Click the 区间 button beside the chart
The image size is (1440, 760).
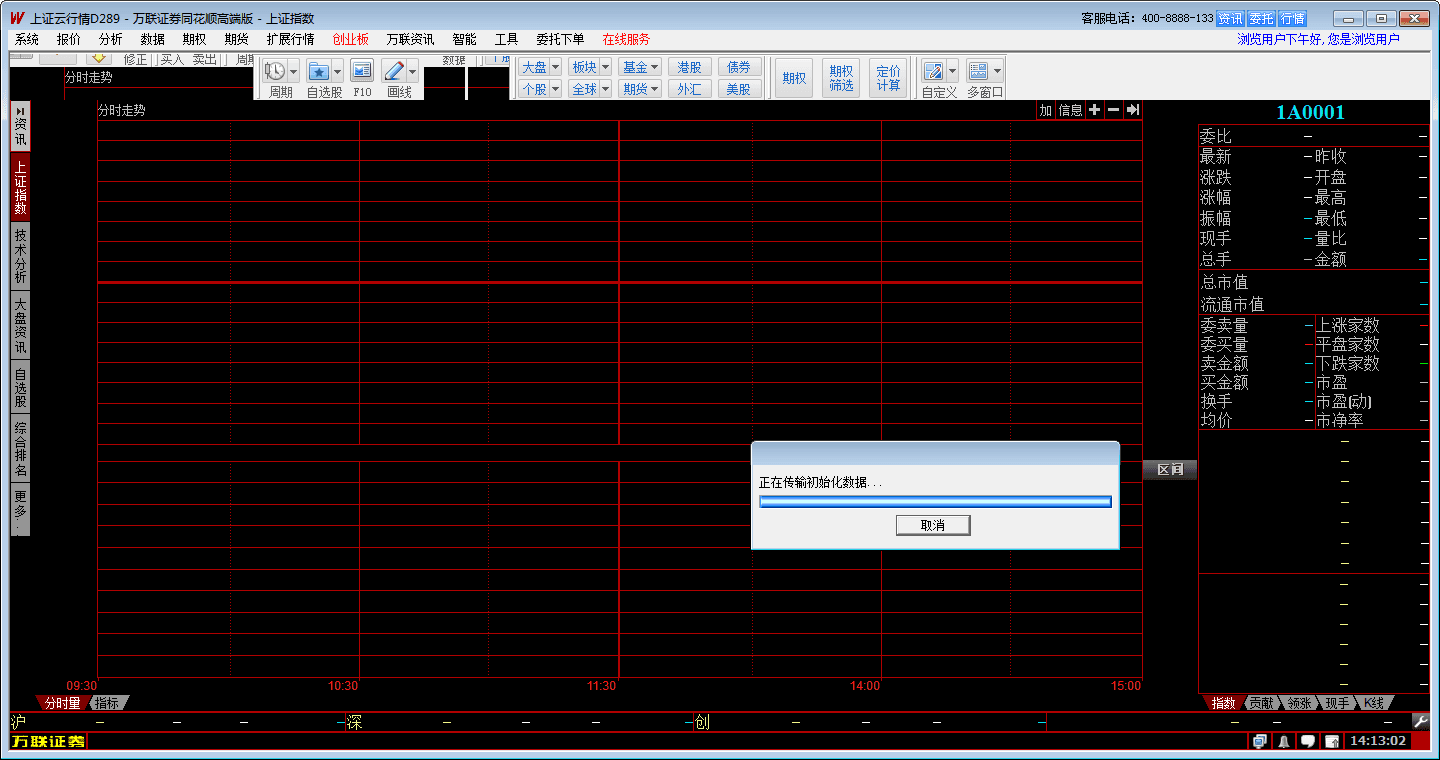coord(1169,470)
